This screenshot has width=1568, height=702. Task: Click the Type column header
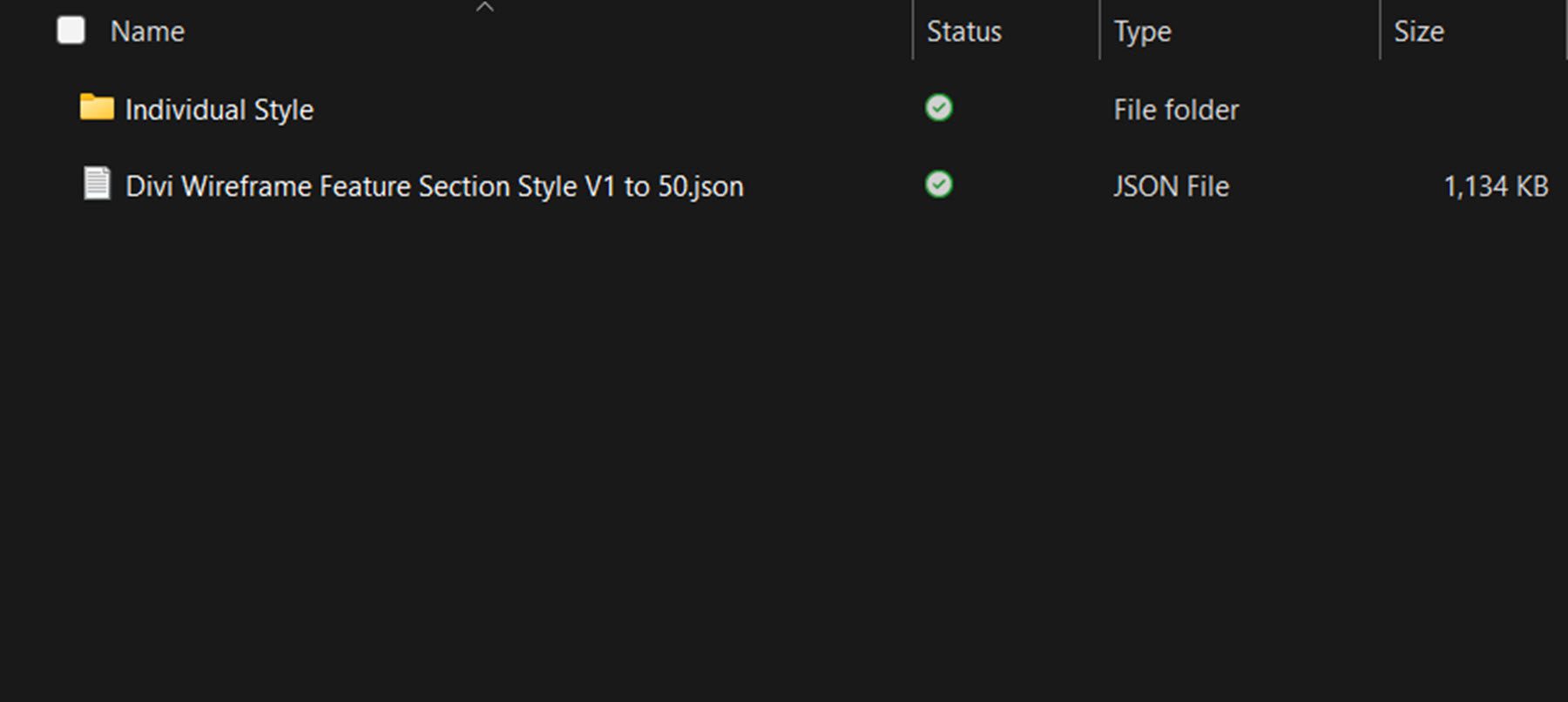[1141, 30]
